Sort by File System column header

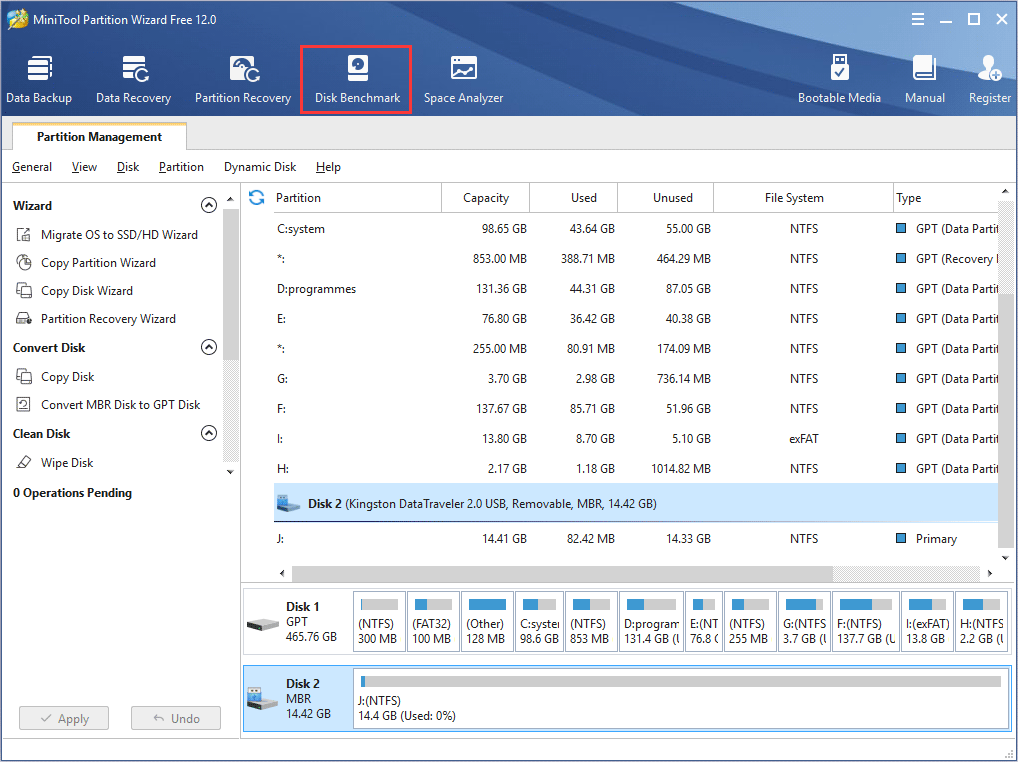[803, 197]
